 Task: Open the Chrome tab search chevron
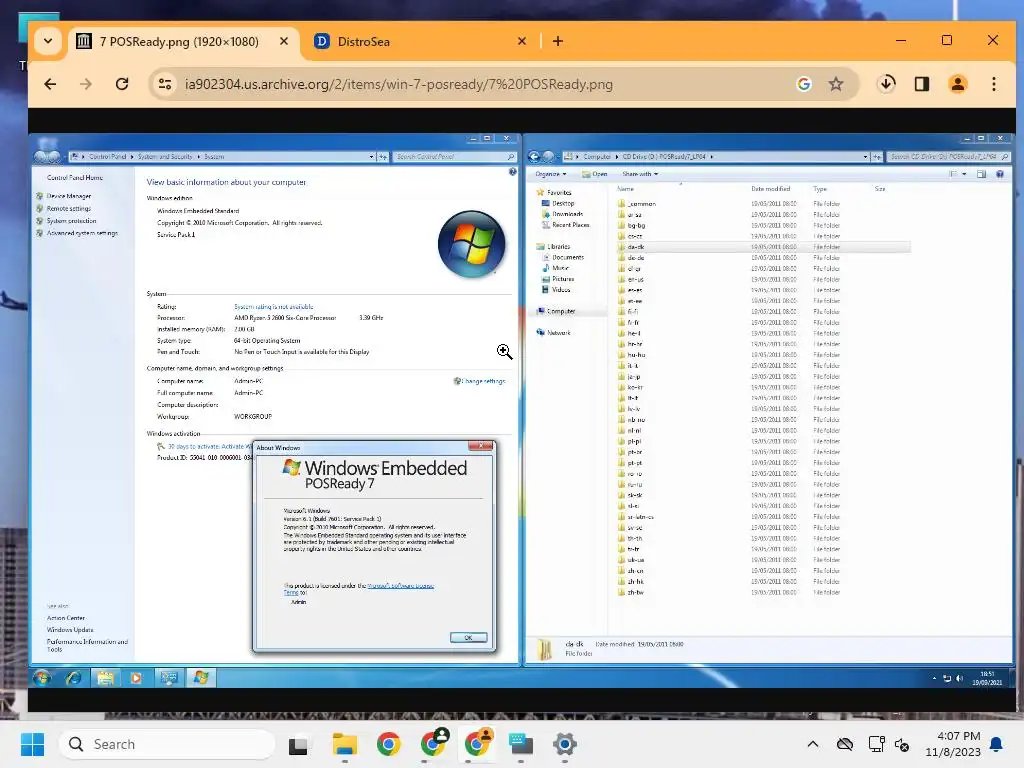point(48,41)
